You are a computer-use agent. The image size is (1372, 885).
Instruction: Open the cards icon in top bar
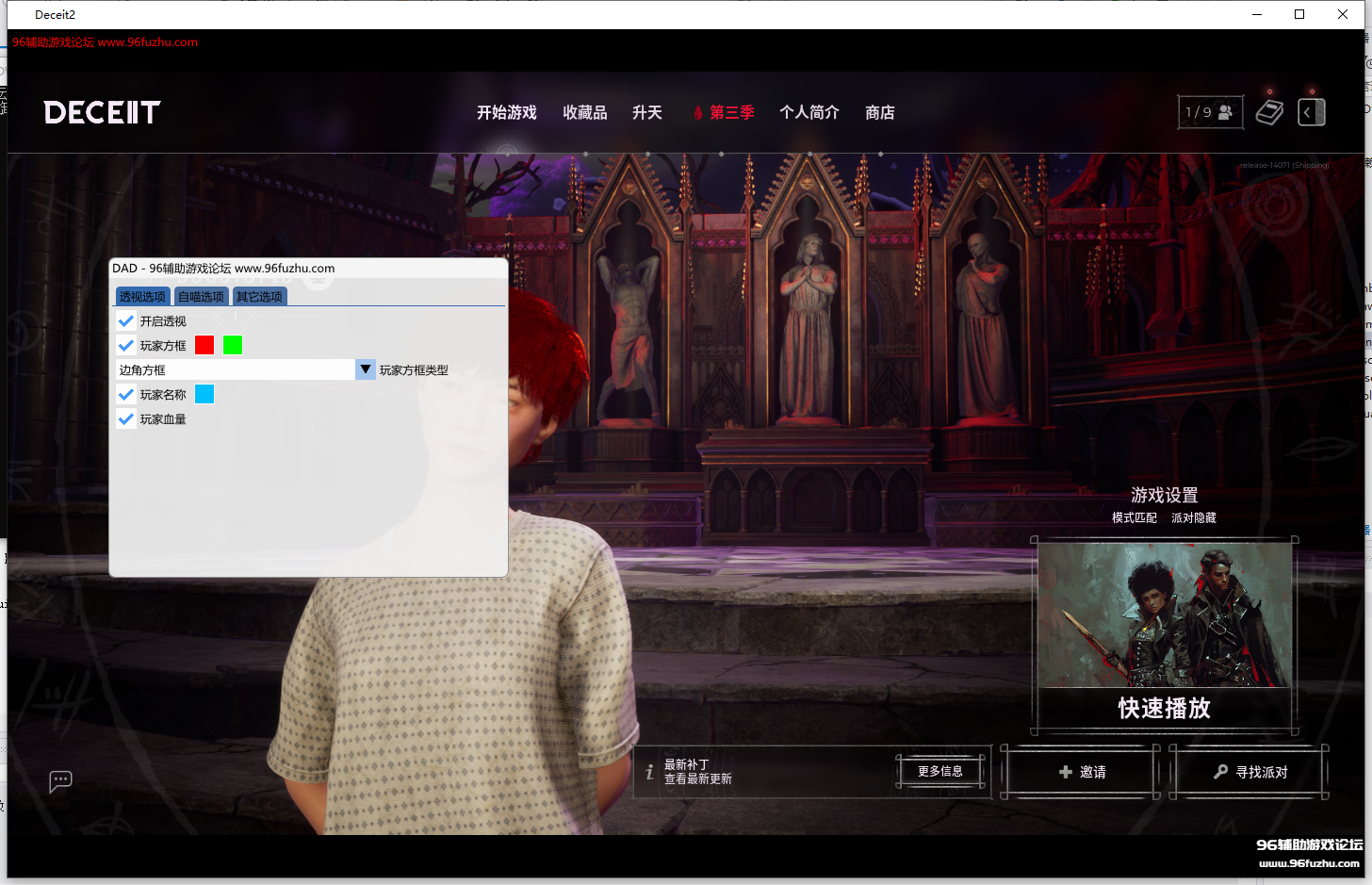click(1269, 112)
